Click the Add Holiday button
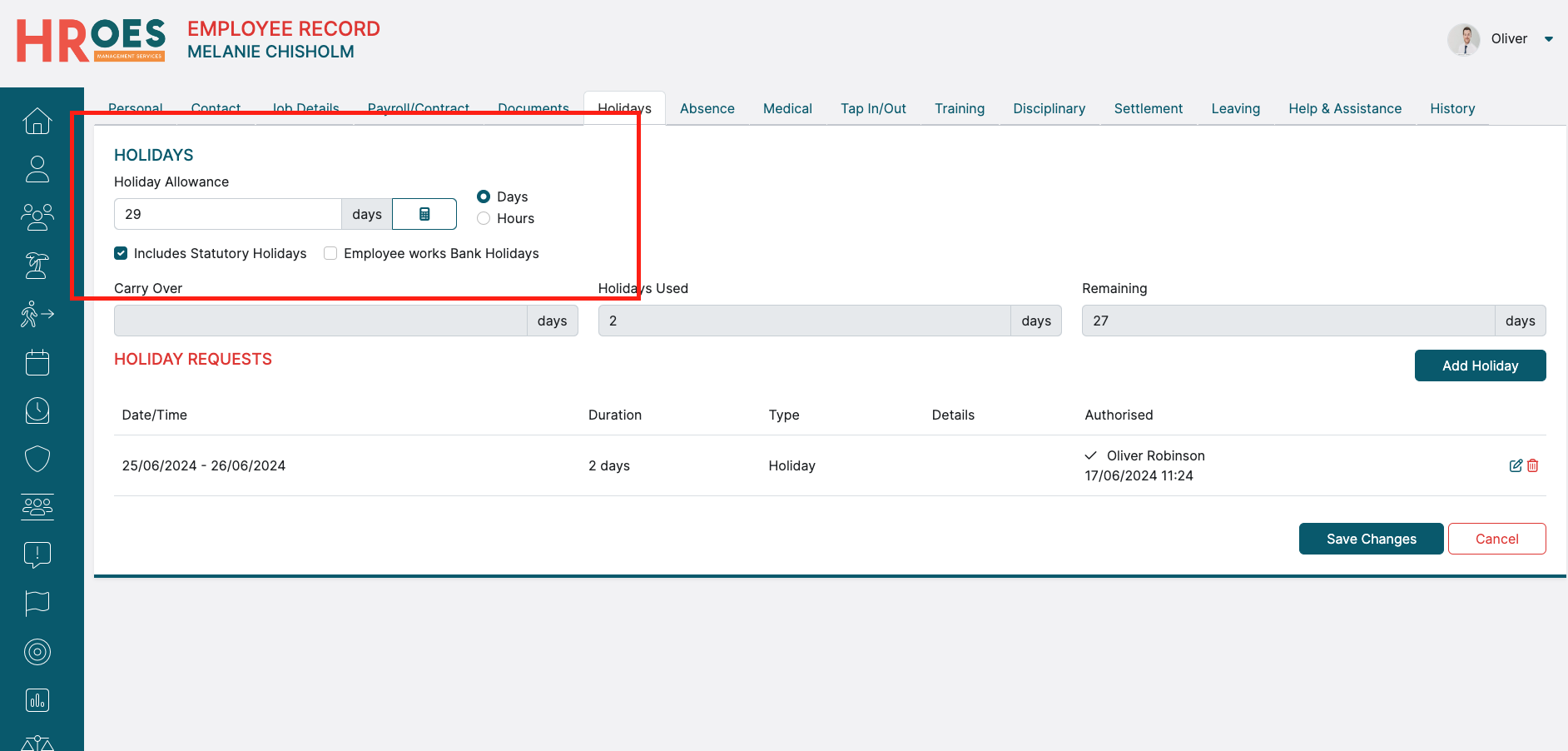 (1480, 366)
